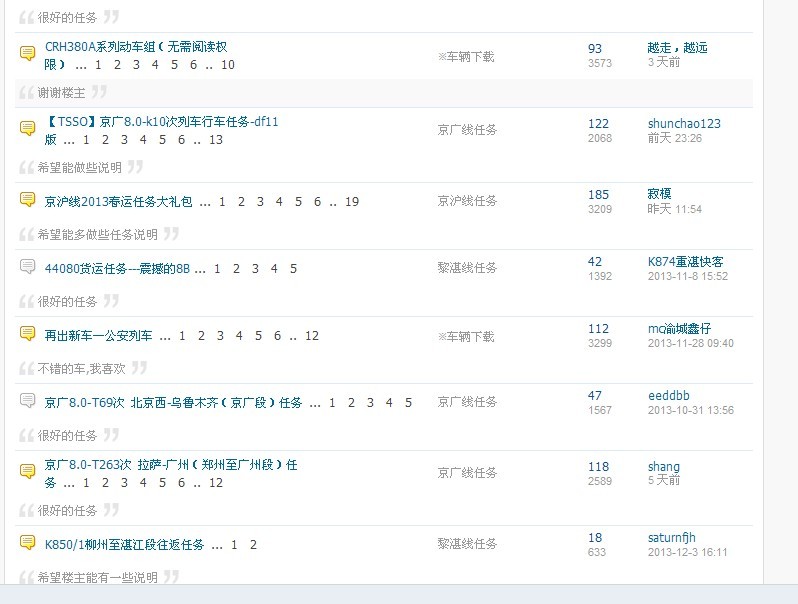Jump to page 19 of 京沪线2013春运 thread
The image size is (798, 604).
click(x=352, y=201)
